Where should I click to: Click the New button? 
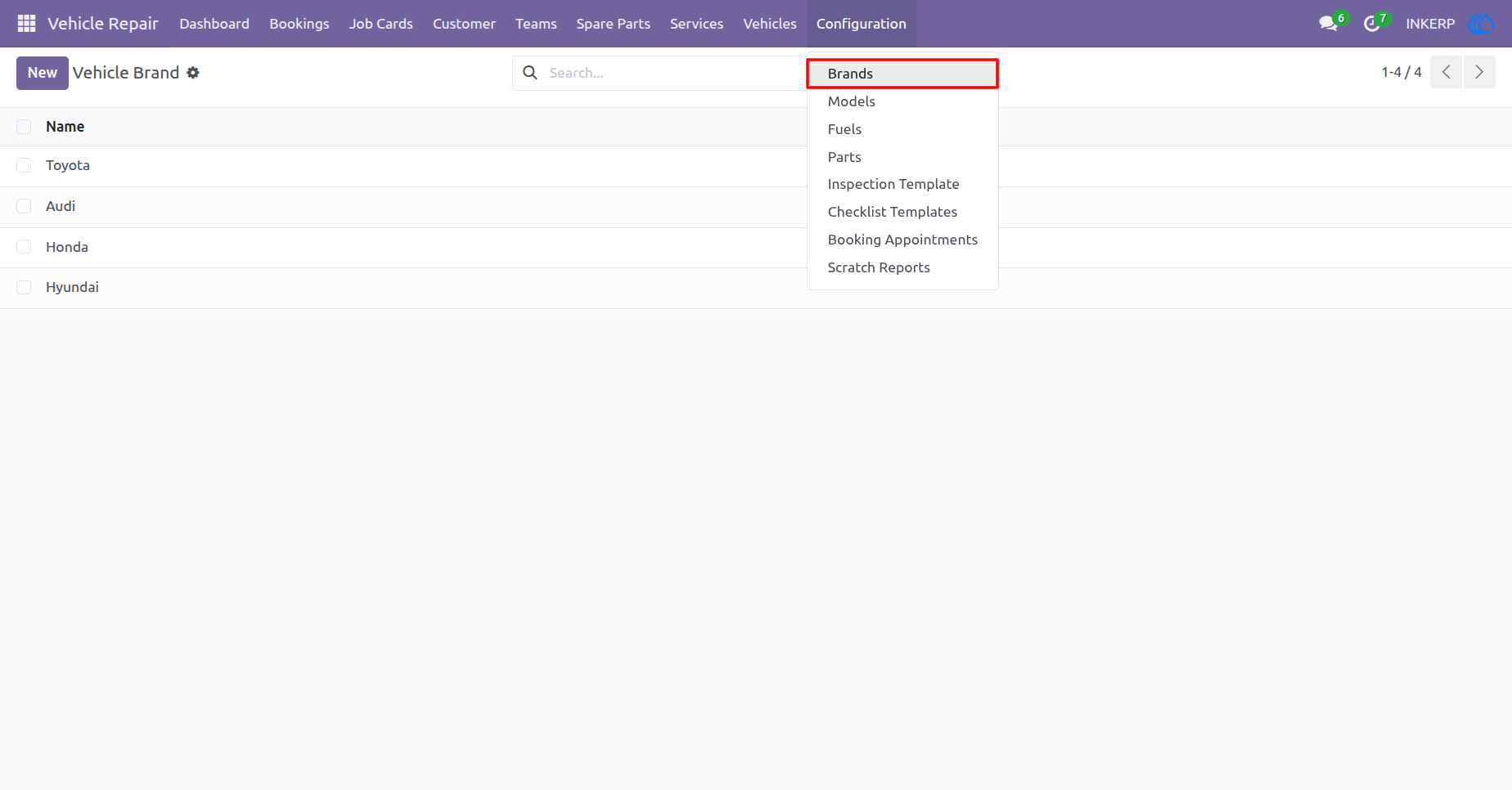pyautogui.click(x=43, y=73)
